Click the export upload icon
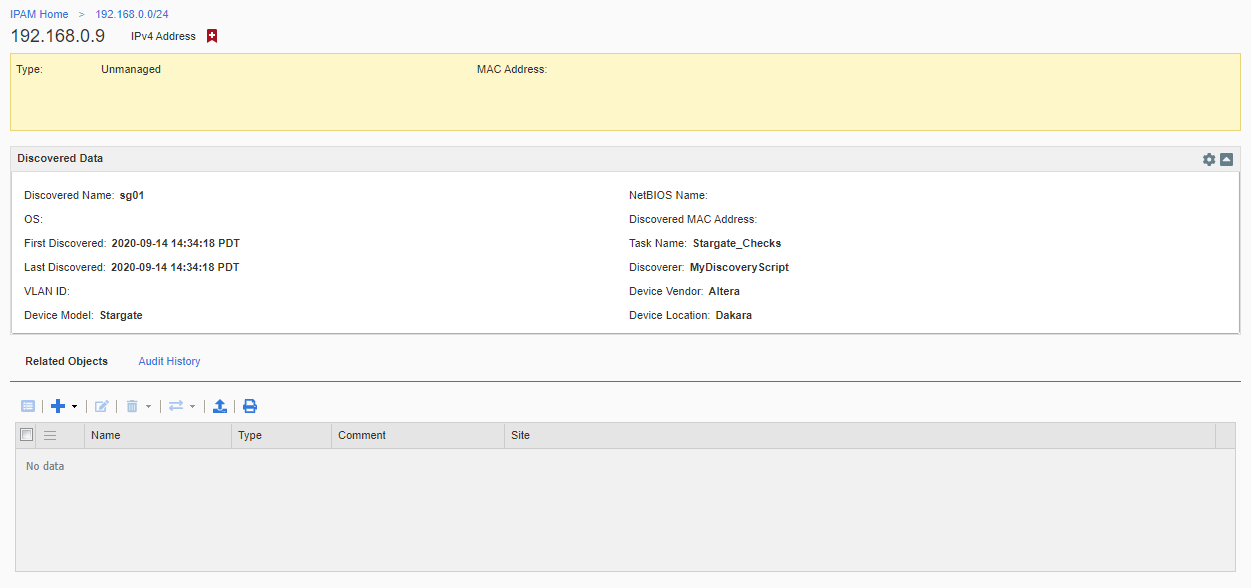Screen dimensions: 1251x588 tap(220, 406)
